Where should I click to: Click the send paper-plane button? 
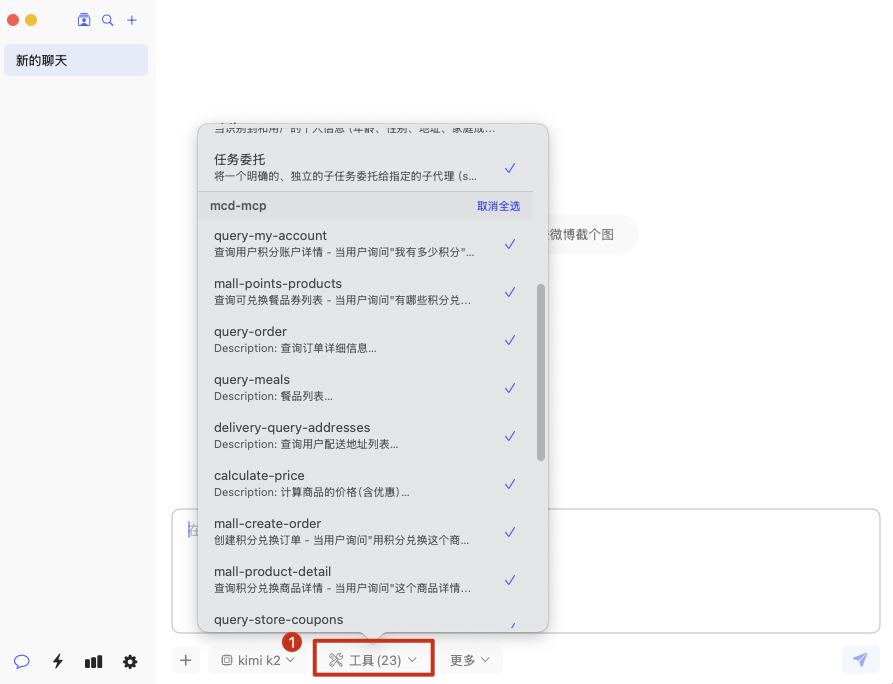pyautogui.click(x=860, y=659)
